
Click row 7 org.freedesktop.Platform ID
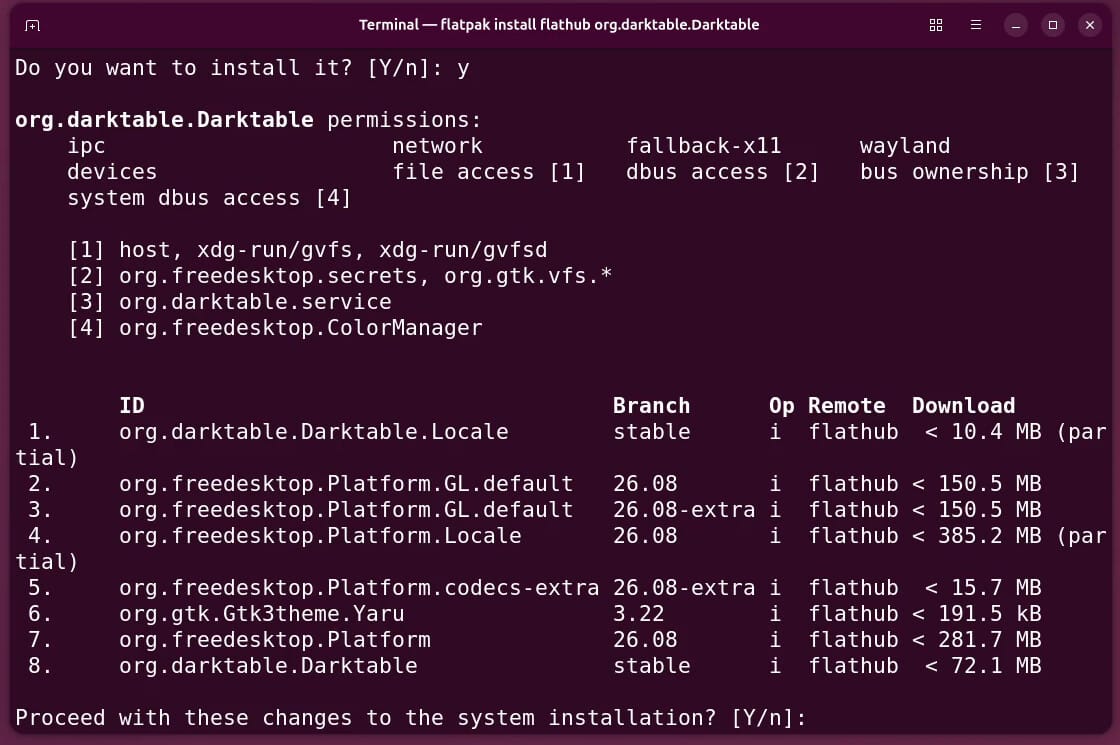275,639
